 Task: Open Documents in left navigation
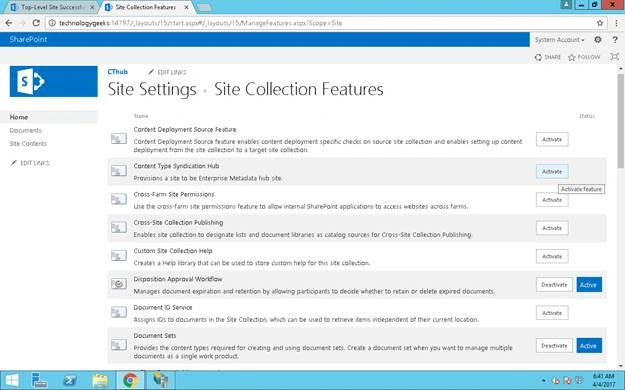pos(26,130)
